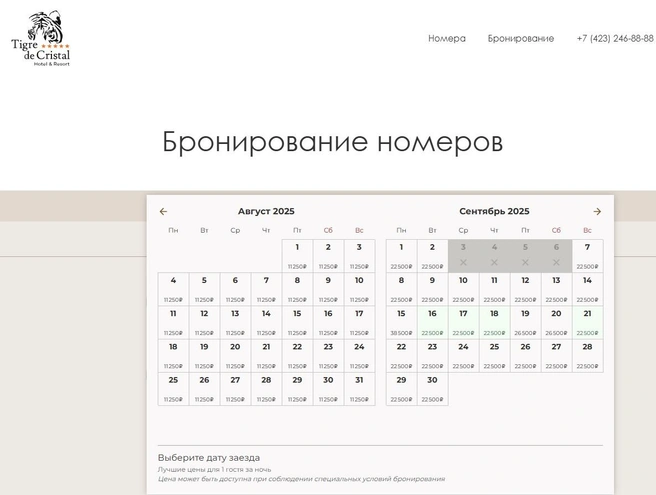Go to next month with right arrow

point(597,212)
